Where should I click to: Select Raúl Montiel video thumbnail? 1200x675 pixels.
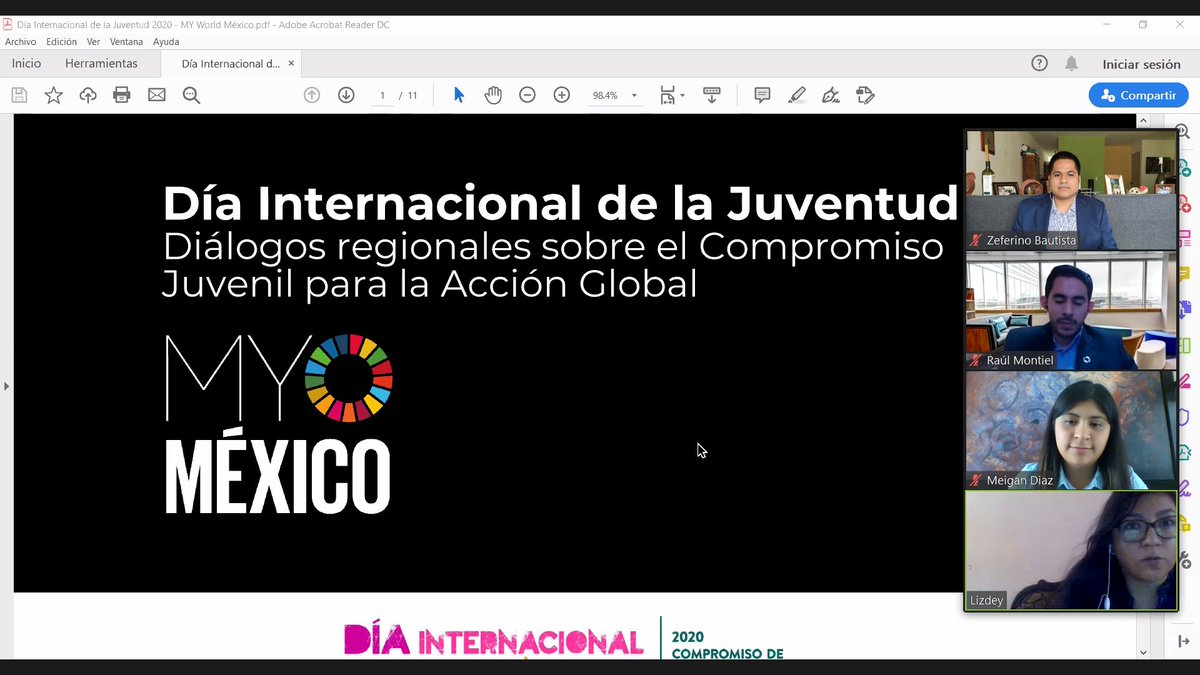[x=1070, y=310]
